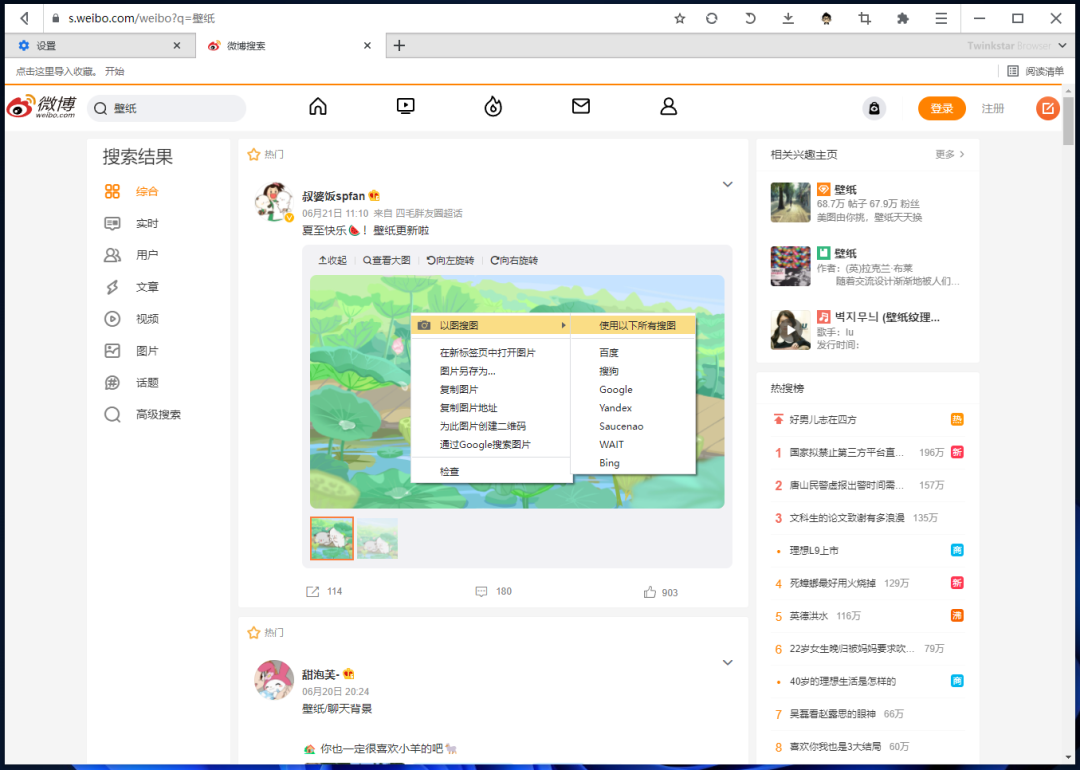This screenshot has width=1080, height=770.
Task: Open the messages envelope icon
Action: [x=581, y=105]
